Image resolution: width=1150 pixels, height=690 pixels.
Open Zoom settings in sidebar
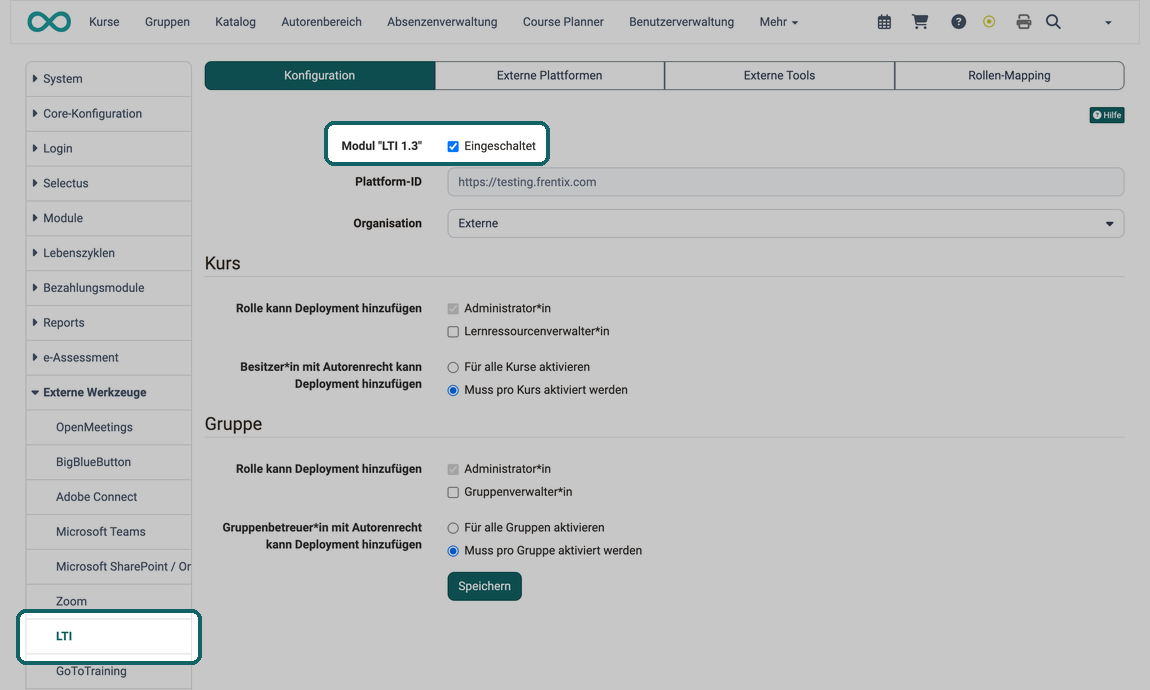[x=109, y=601]
